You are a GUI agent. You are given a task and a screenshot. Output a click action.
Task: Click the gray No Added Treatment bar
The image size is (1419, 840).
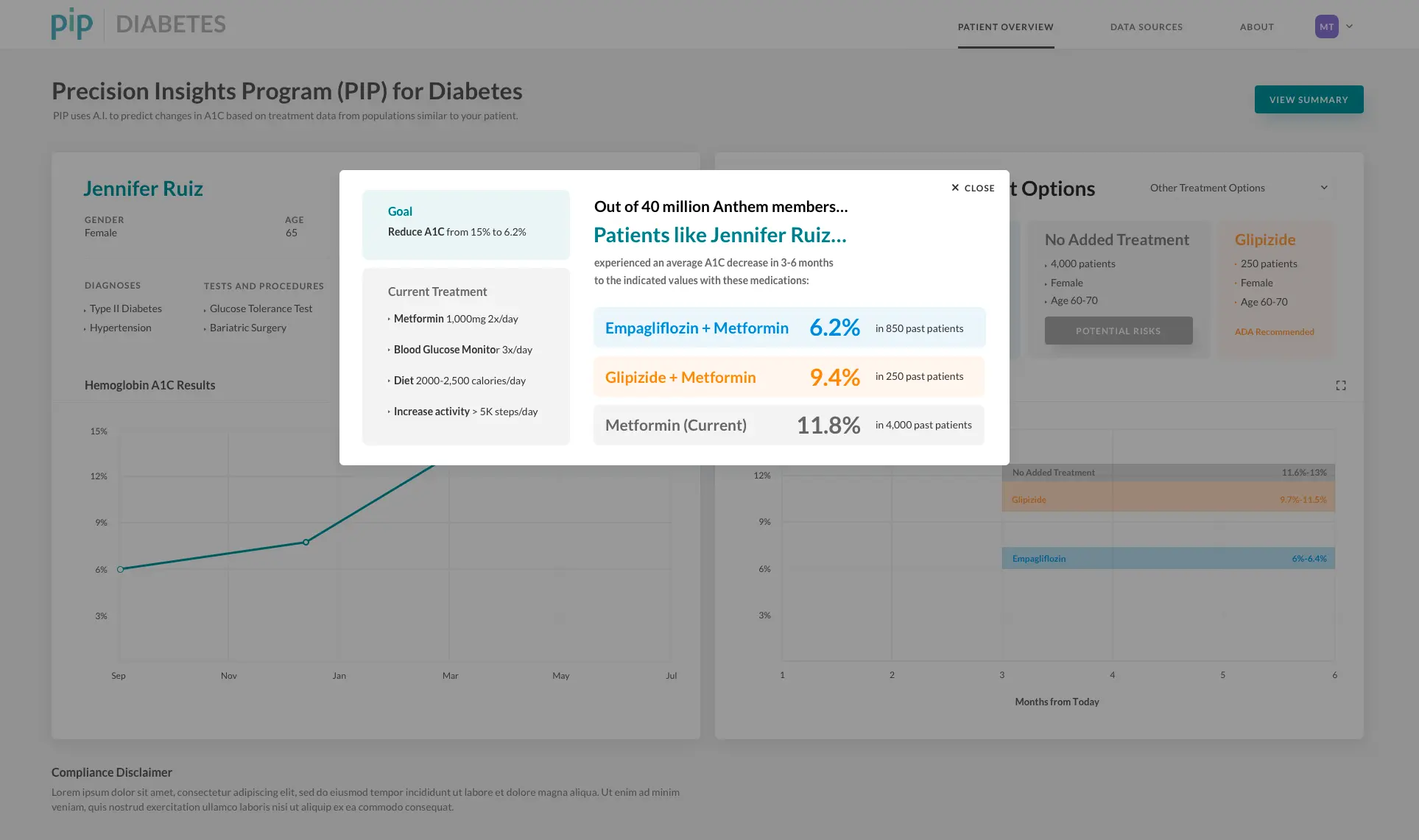click(x=1168, y=473)
